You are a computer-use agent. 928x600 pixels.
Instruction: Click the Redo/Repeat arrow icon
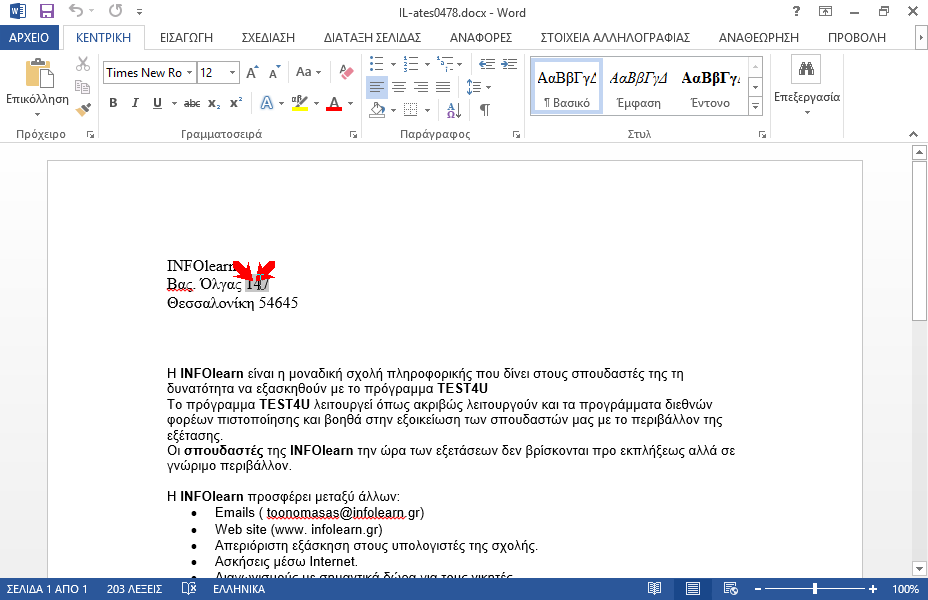tap(116, 11)
